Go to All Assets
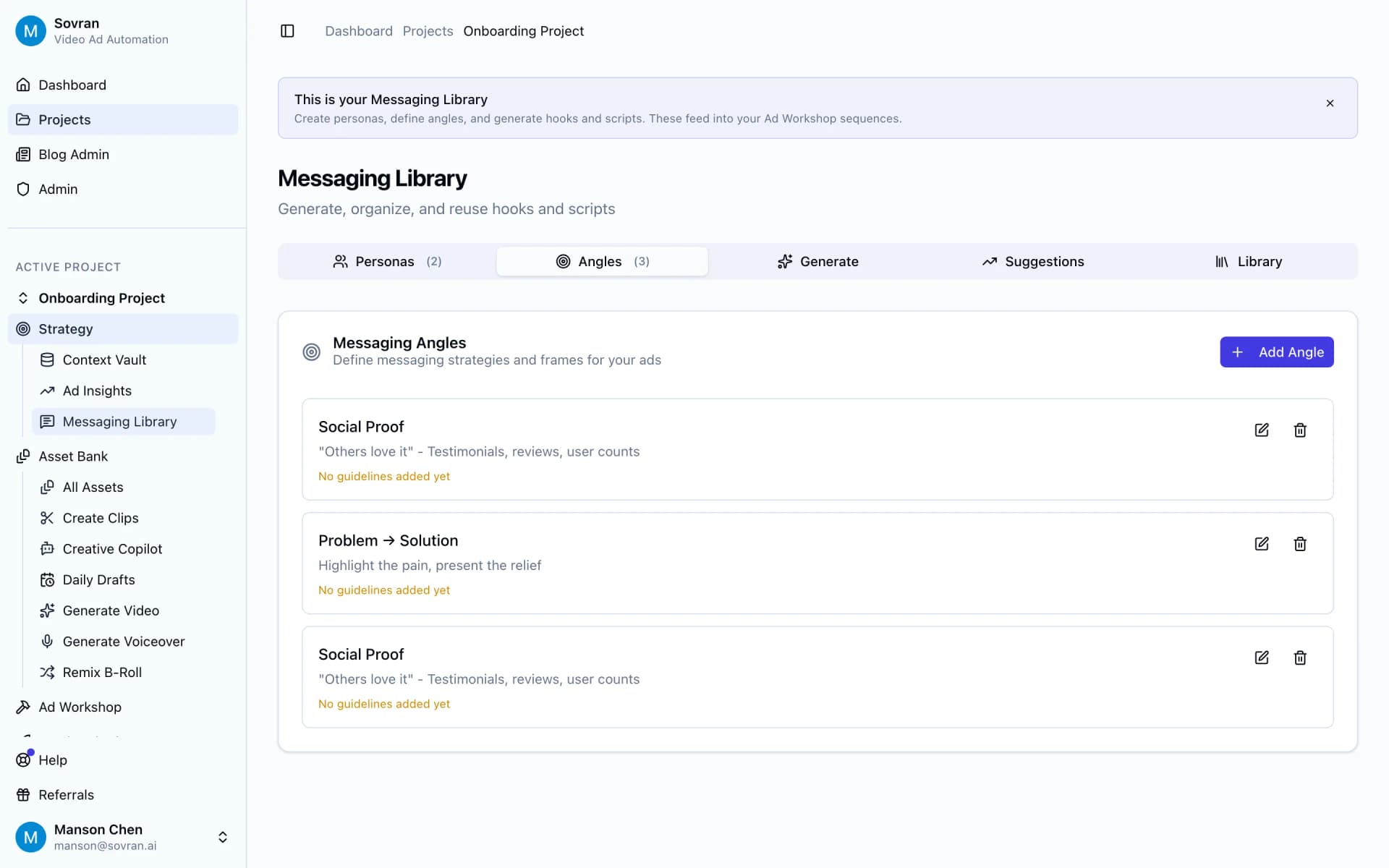This screenshot has height=868, width=1389. 123,487
